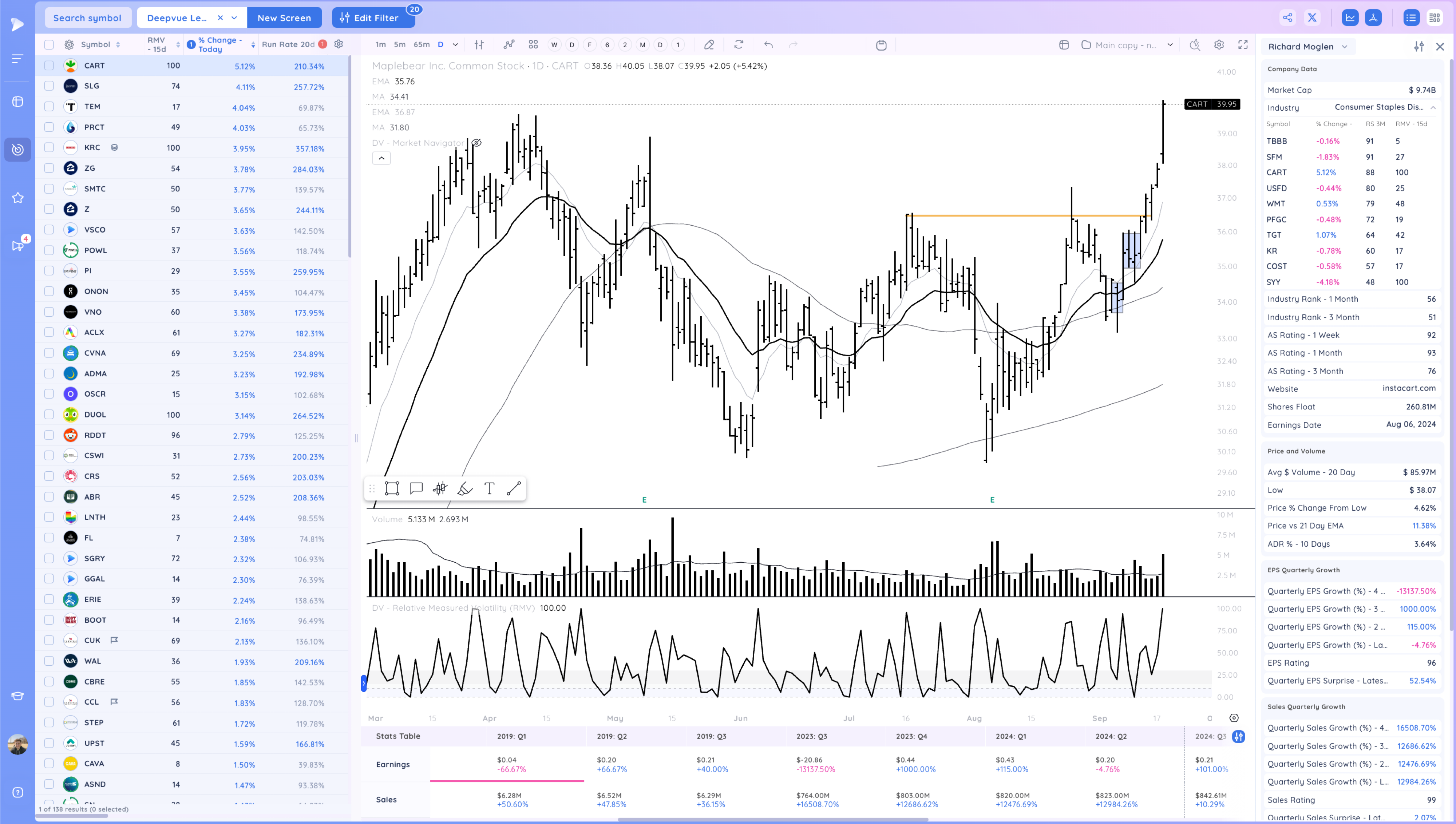1456x824 pixels.
Task: Open the indicators icon in chart toolbar
Action: click(509, 45)
